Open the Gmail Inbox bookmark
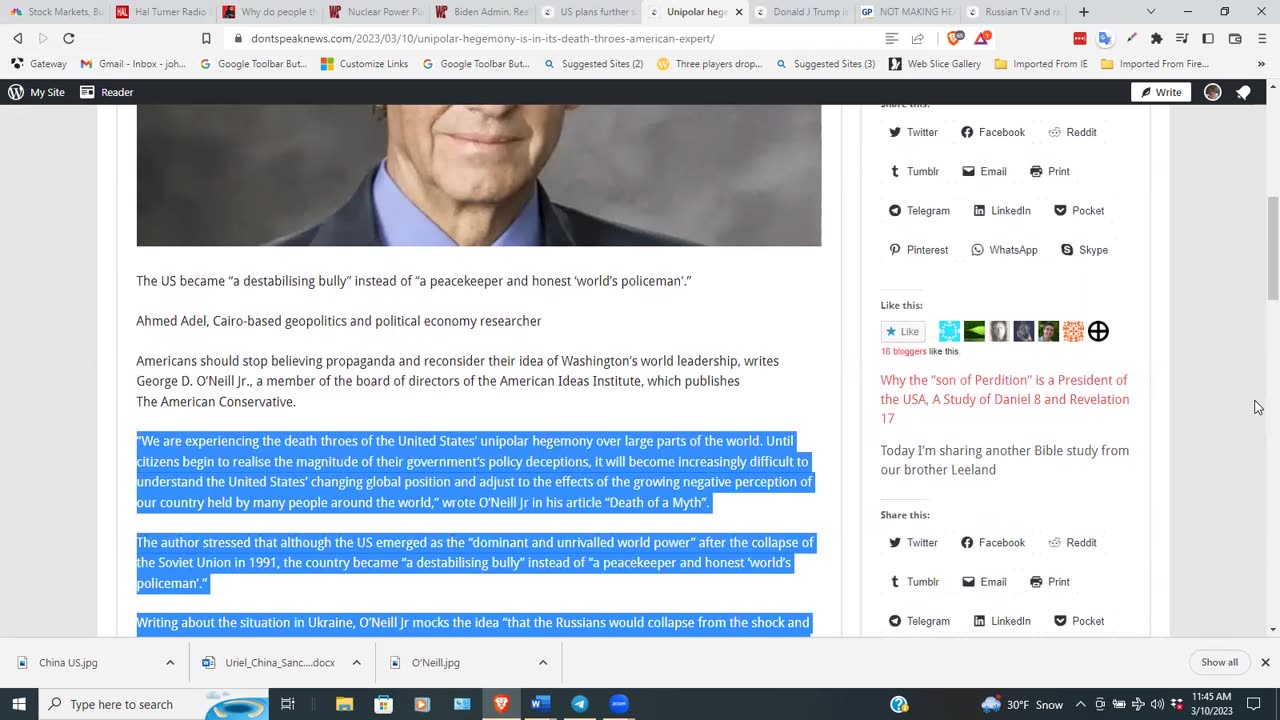 pos(133,64)
